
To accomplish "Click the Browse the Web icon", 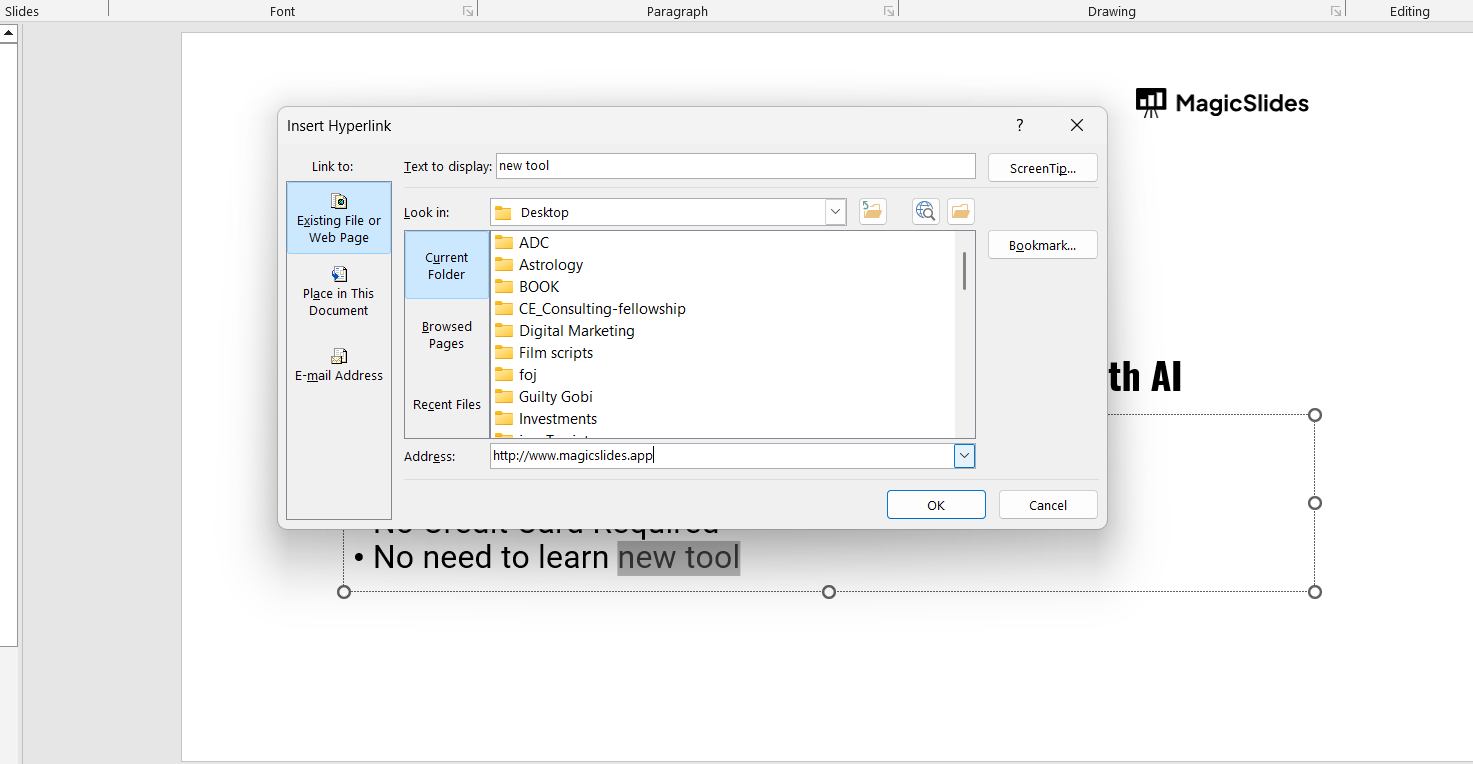I will tap(925, 211).
